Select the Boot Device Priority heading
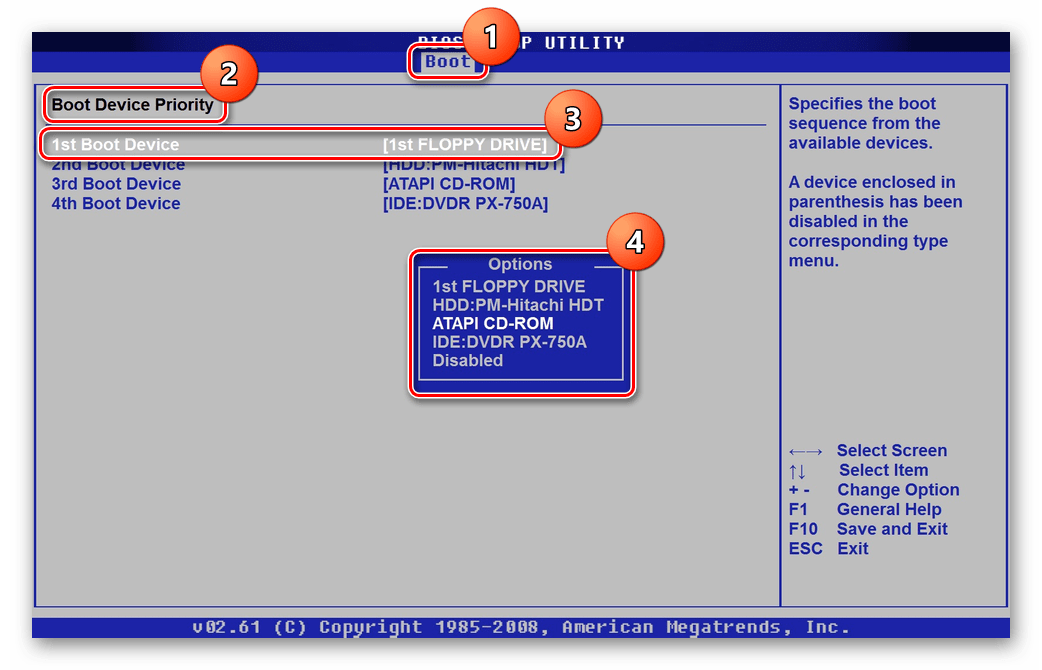The height and width of the screenshot is (670, 1042). click(x=133, y=105)
